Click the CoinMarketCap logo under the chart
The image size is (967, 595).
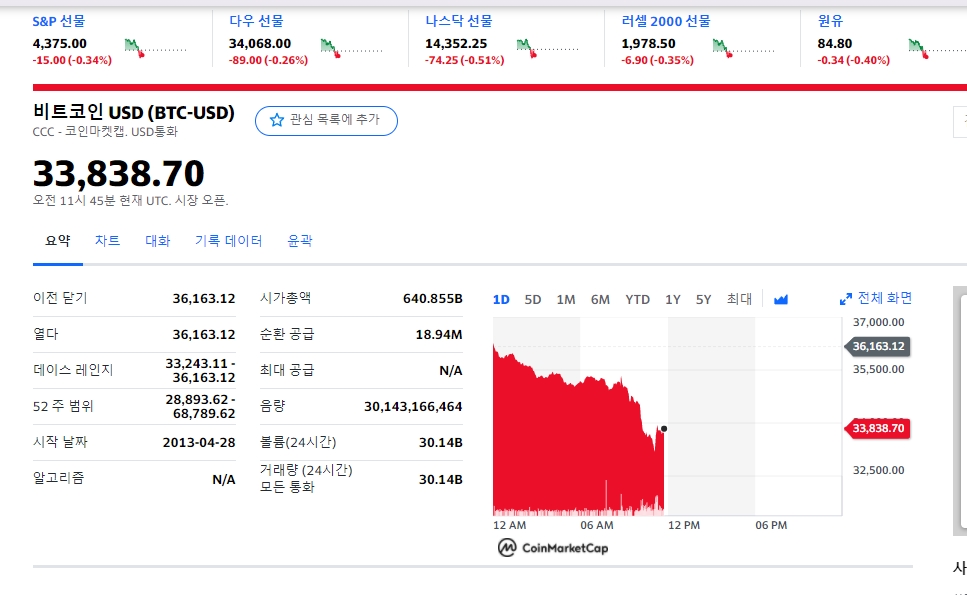[553, 548]
